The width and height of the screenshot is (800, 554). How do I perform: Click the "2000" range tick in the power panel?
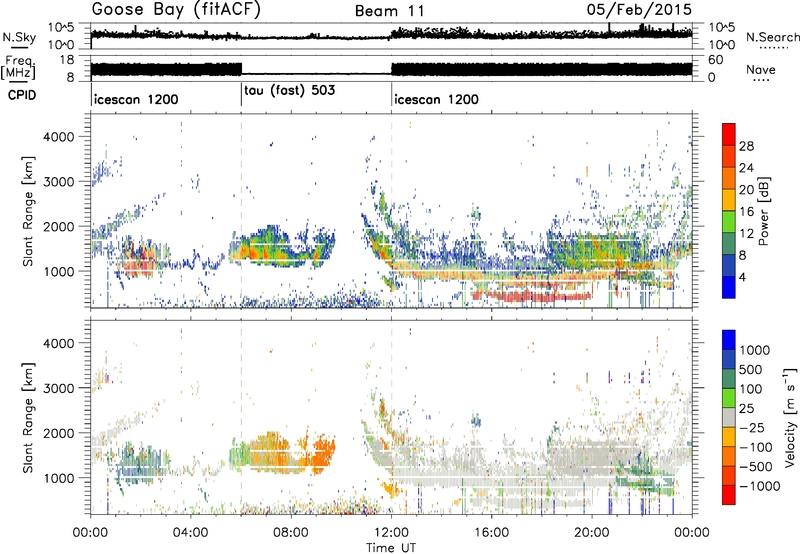58,226
